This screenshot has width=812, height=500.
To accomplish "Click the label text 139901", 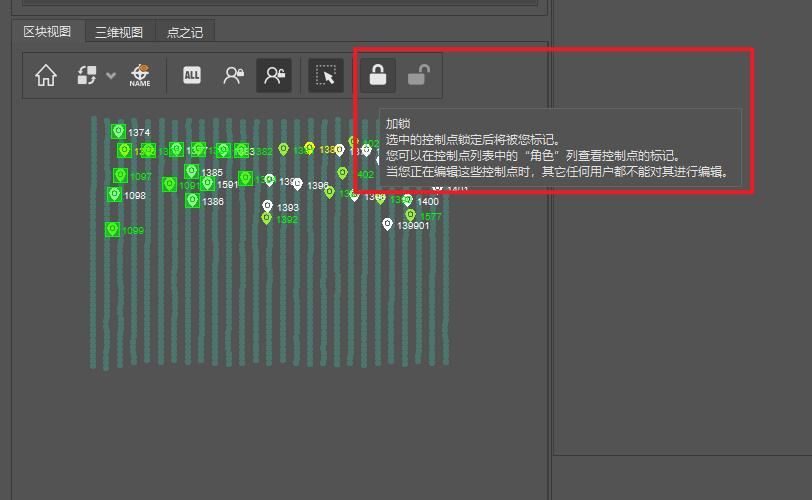I will (413, 226).
